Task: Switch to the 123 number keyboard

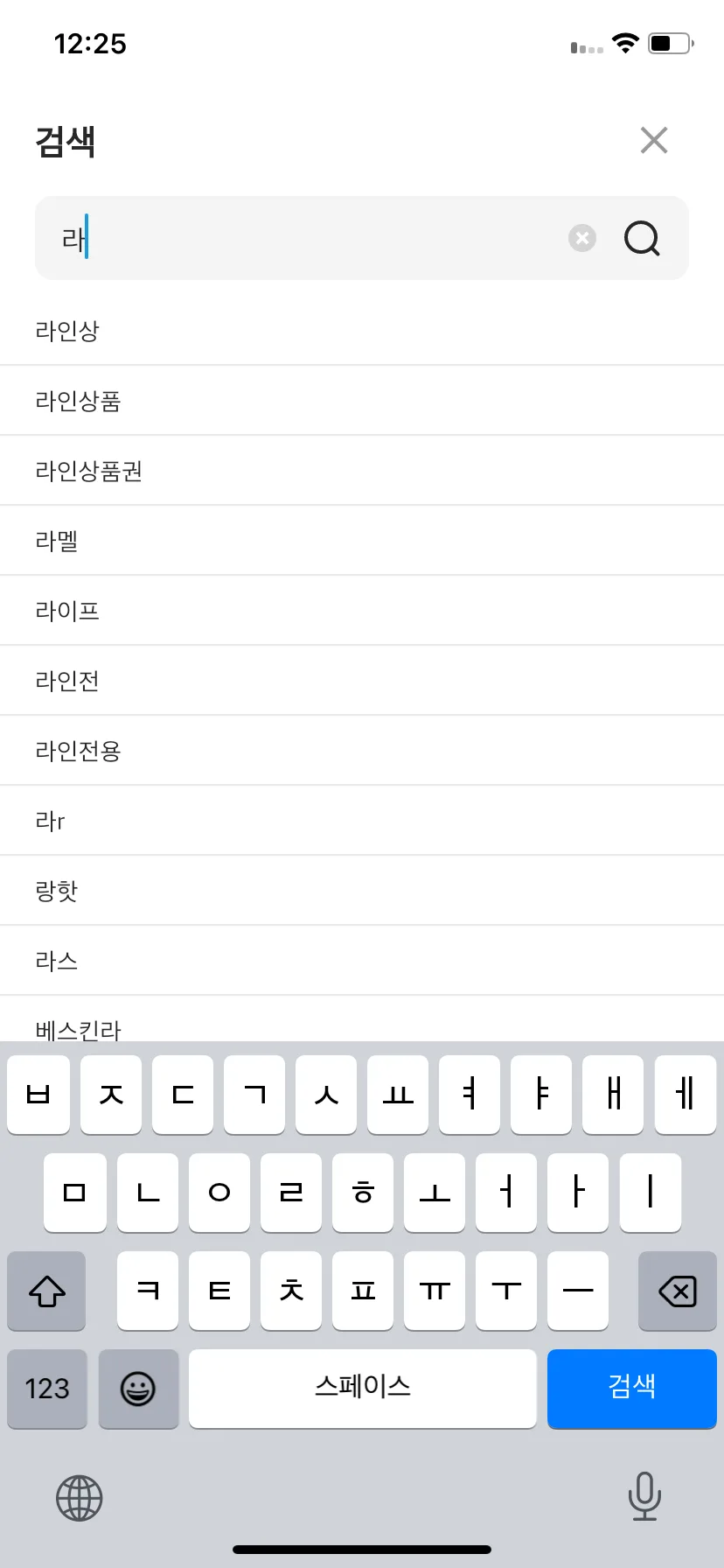Action: 47,1389
